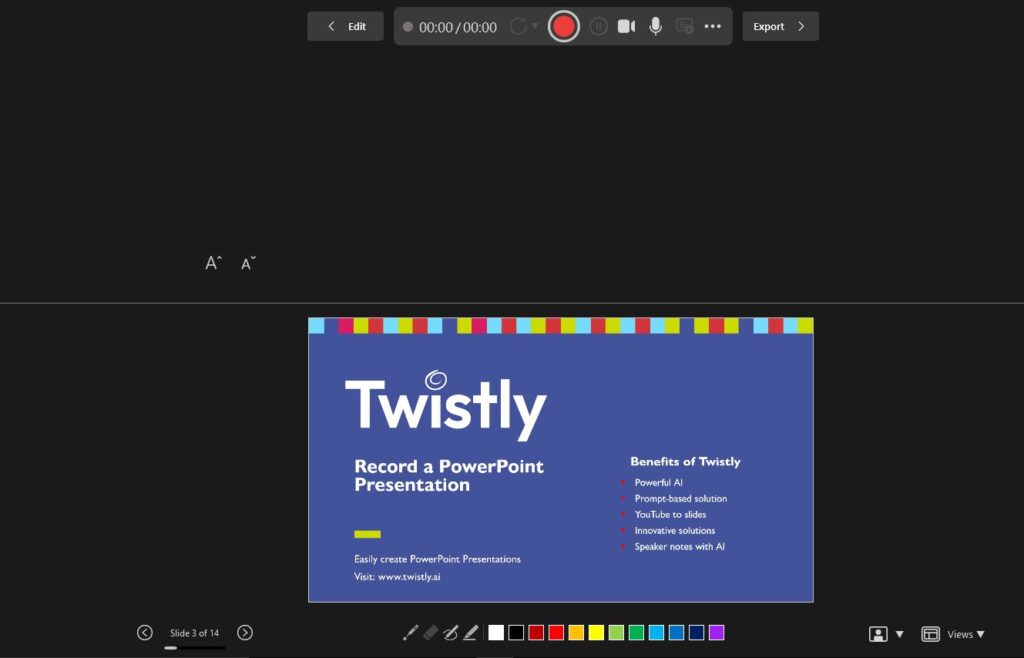Pick the black ink color
Viewport: 1024px width, 658px height.
coord(516,633)
